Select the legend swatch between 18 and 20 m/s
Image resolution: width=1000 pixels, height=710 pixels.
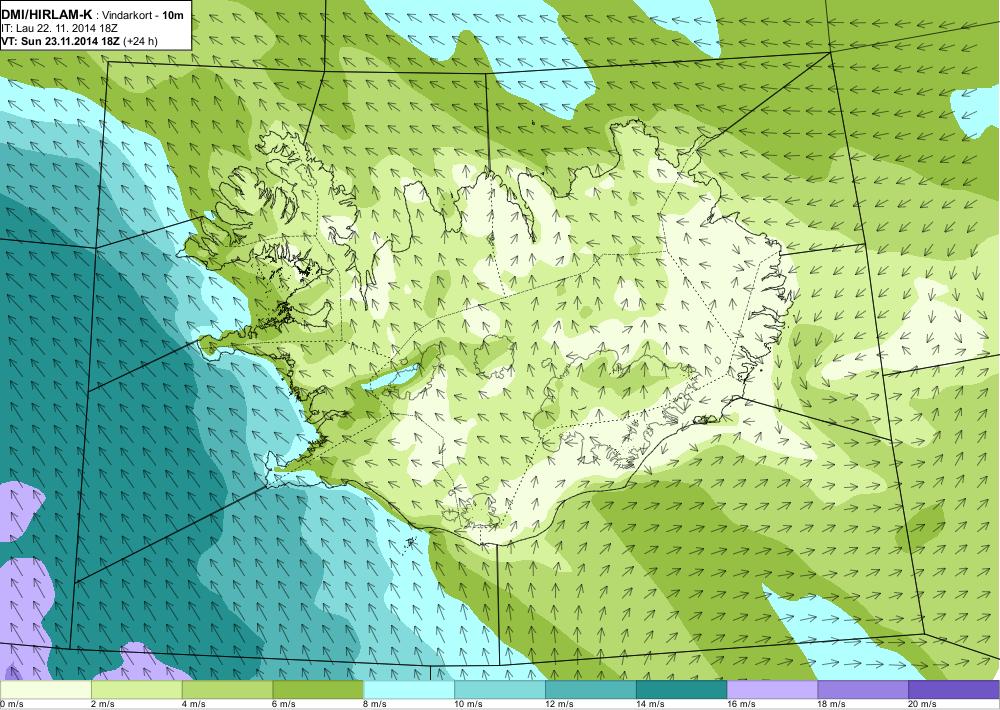coord(863,690)
